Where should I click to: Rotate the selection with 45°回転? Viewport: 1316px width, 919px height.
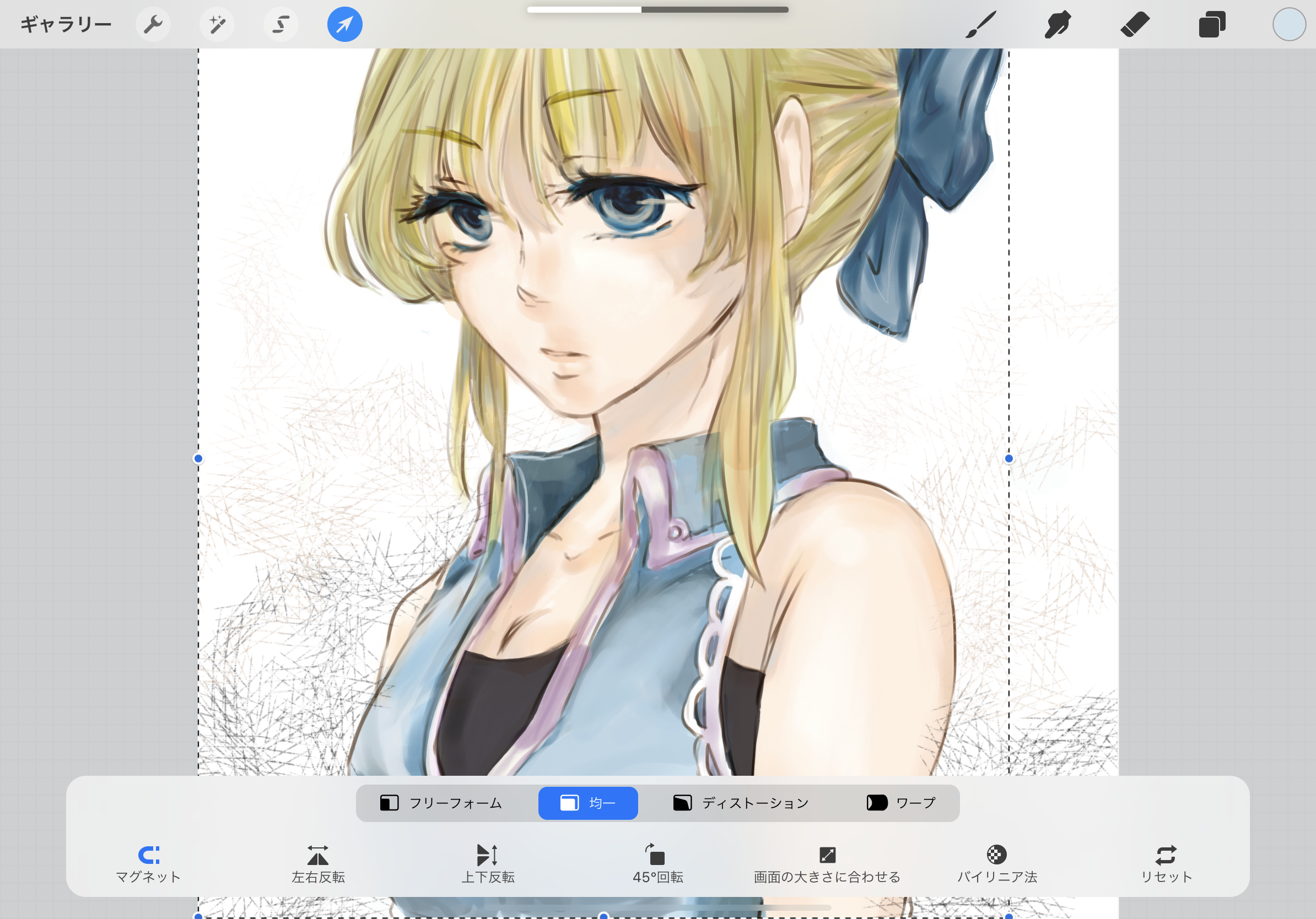click(x=657, y=864)
